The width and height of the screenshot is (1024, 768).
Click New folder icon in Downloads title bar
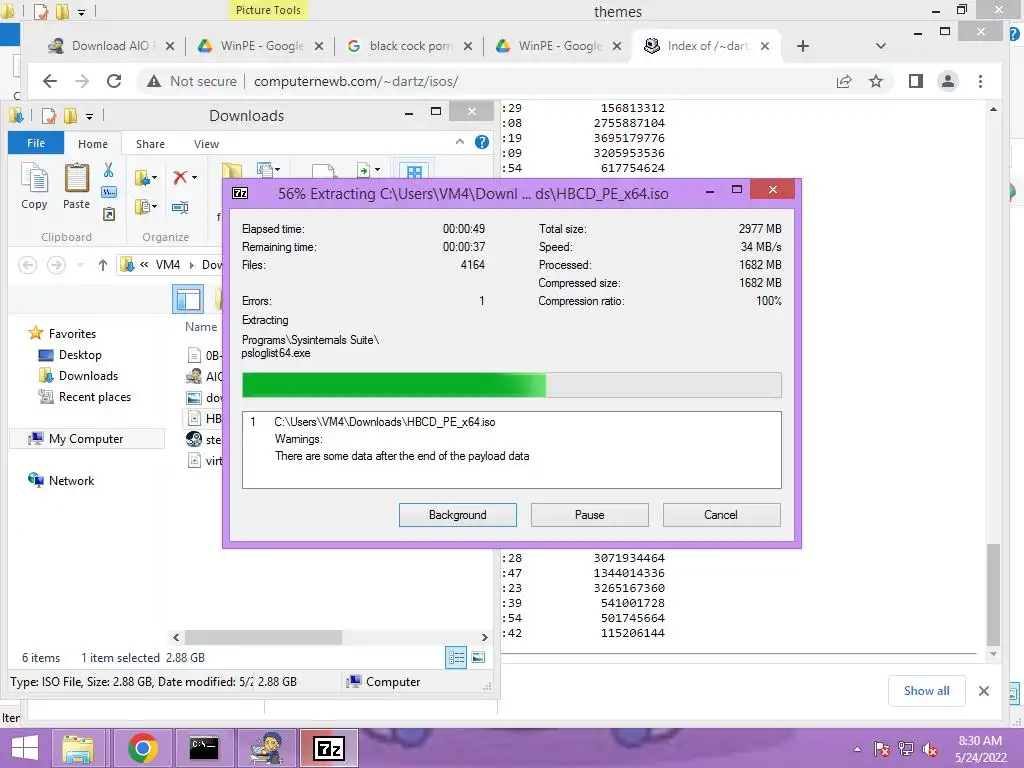pos(70,116)
